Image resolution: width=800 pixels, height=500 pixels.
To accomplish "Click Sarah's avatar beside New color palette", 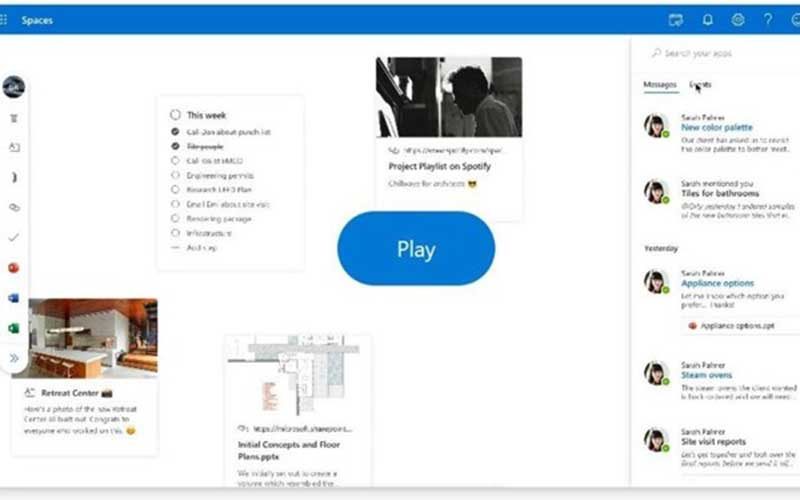I will (656, 126).
